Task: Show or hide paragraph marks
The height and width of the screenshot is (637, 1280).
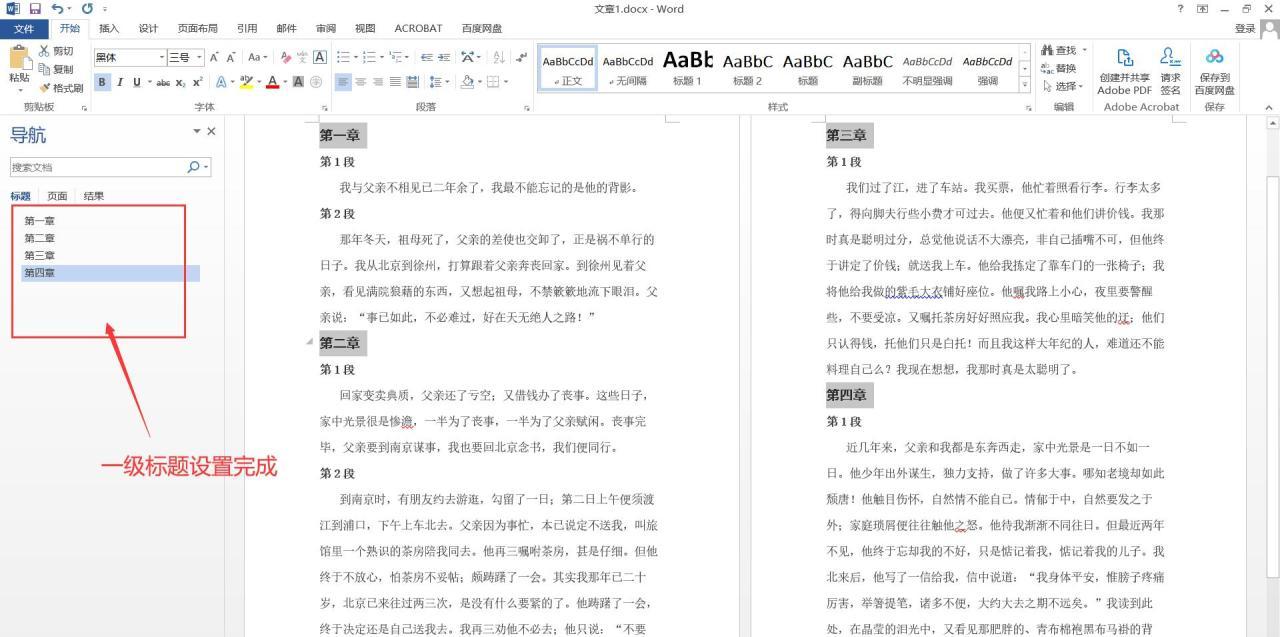Action: coord(521,58)
